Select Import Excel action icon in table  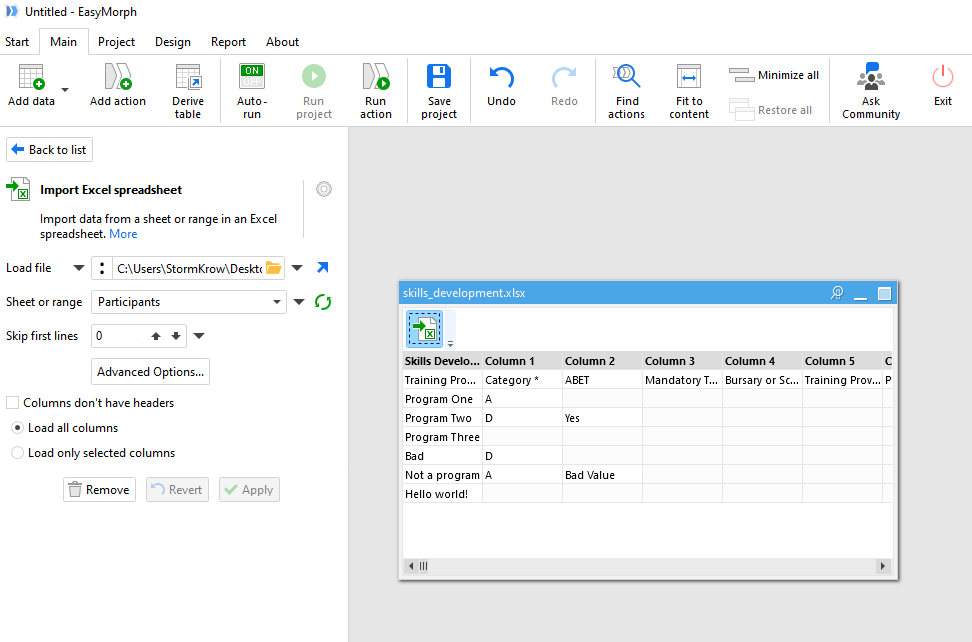425,329
